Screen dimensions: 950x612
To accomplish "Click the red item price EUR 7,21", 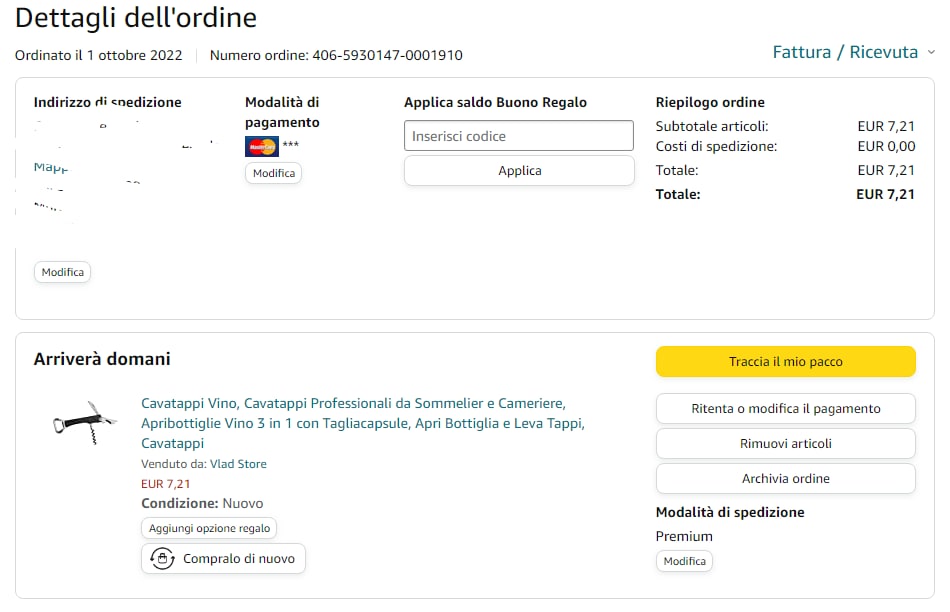I will click(x=166, y=484).
